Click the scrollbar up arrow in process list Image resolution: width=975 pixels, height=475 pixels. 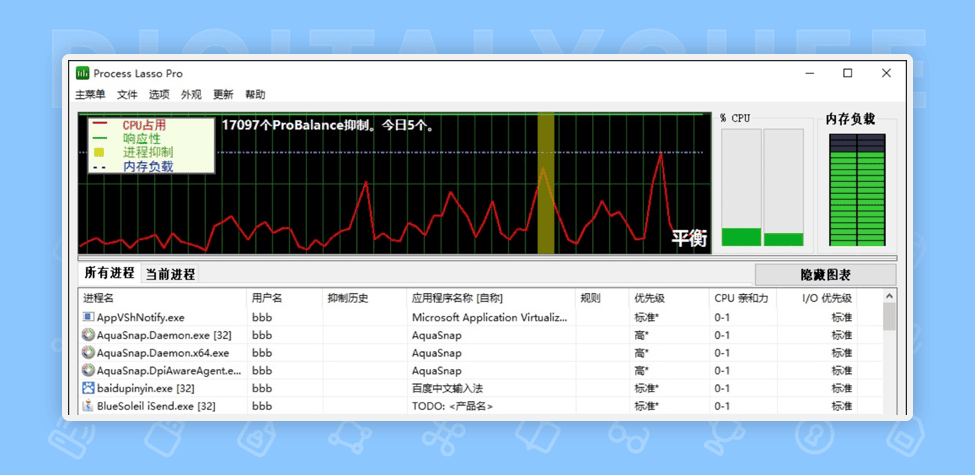[x=889, y=297]
